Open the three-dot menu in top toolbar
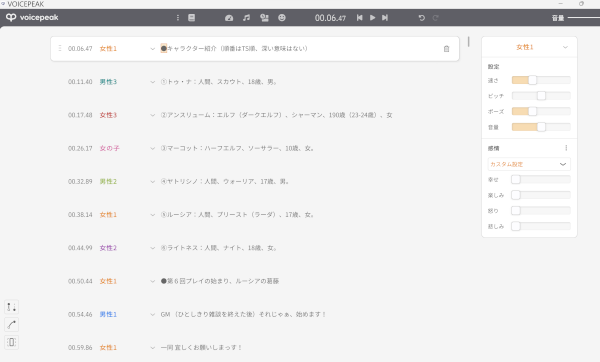 coord(178,18)
